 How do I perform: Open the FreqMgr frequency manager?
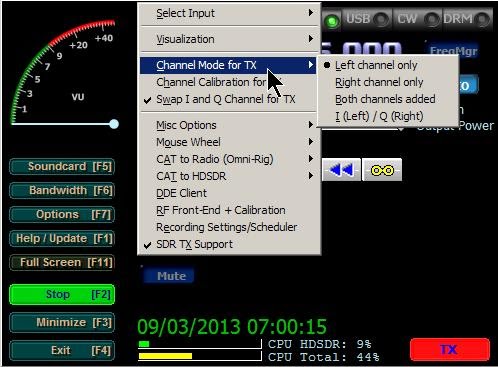coord(453,51)
